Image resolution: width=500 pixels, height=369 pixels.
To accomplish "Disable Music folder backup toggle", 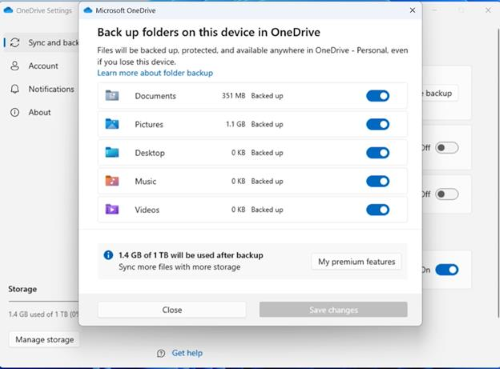I will point(378,181).
